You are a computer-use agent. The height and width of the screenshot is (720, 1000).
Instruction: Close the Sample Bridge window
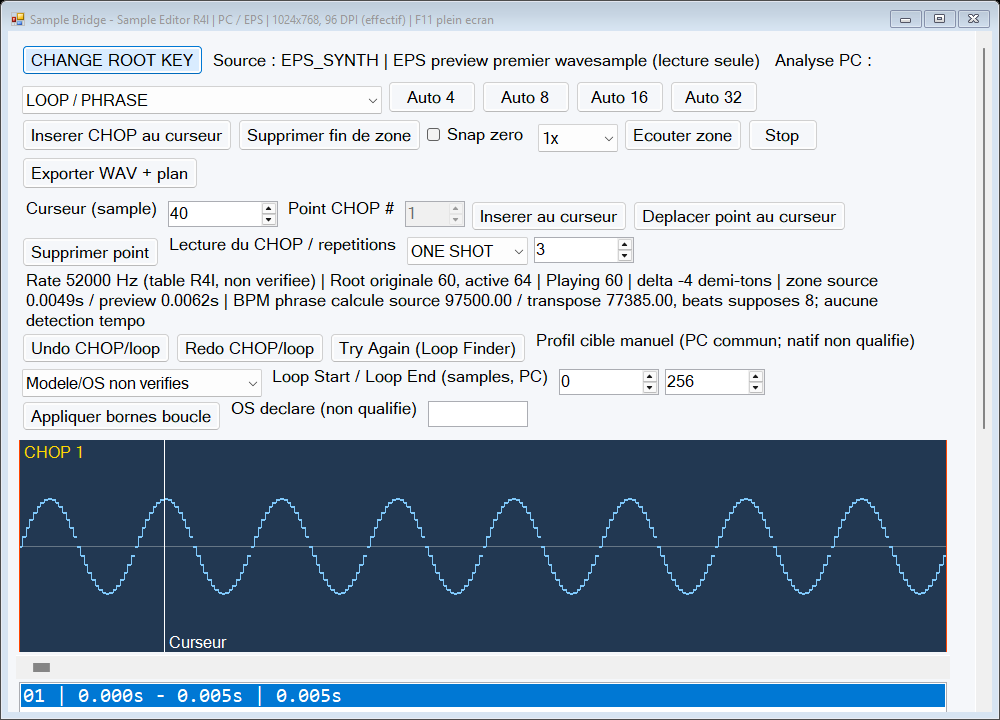point(973,19)
